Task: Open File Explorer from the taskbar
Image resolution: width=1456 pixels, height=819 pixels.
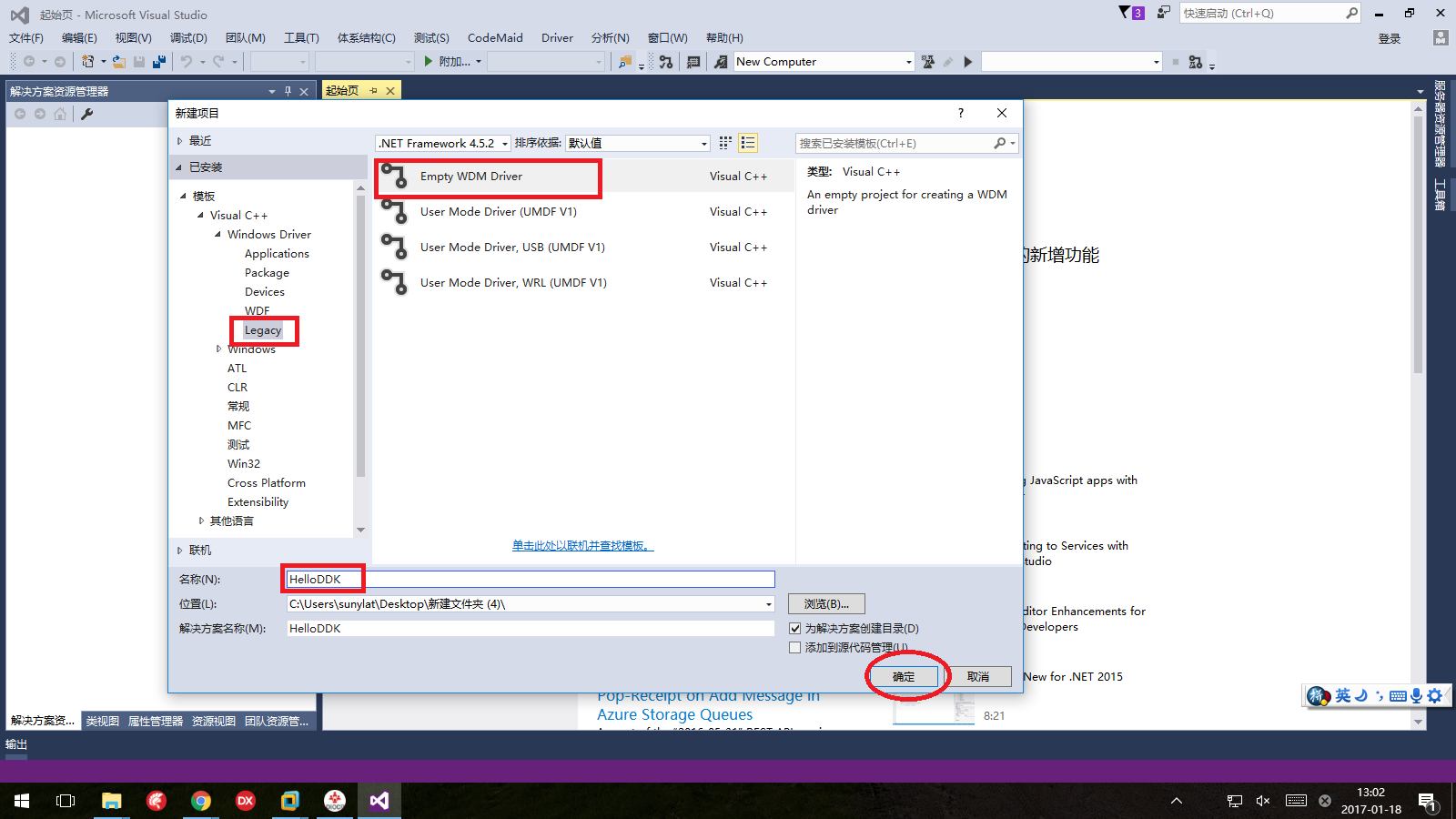Action: click(x=111, y=801)
